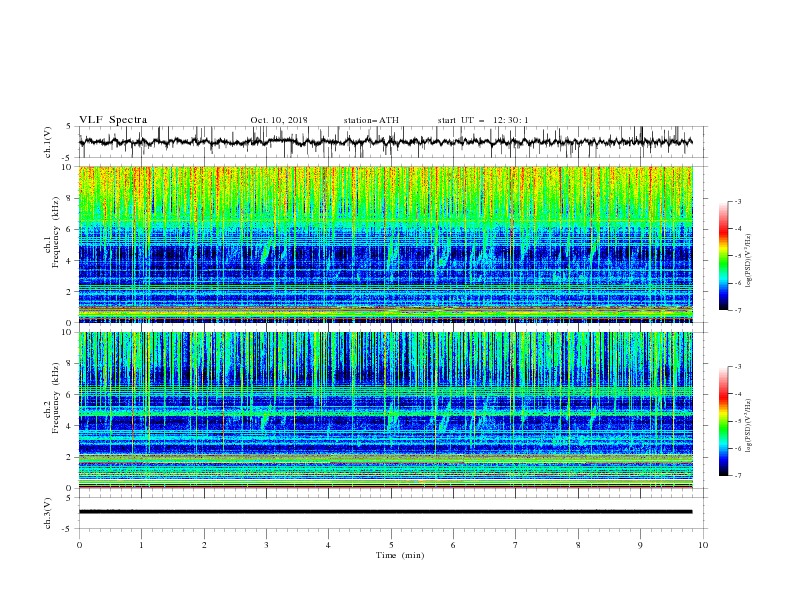This screenshot has width=792, height=612.
Task: Click the time-axis tick label "1"
Action: pos(141,545)
